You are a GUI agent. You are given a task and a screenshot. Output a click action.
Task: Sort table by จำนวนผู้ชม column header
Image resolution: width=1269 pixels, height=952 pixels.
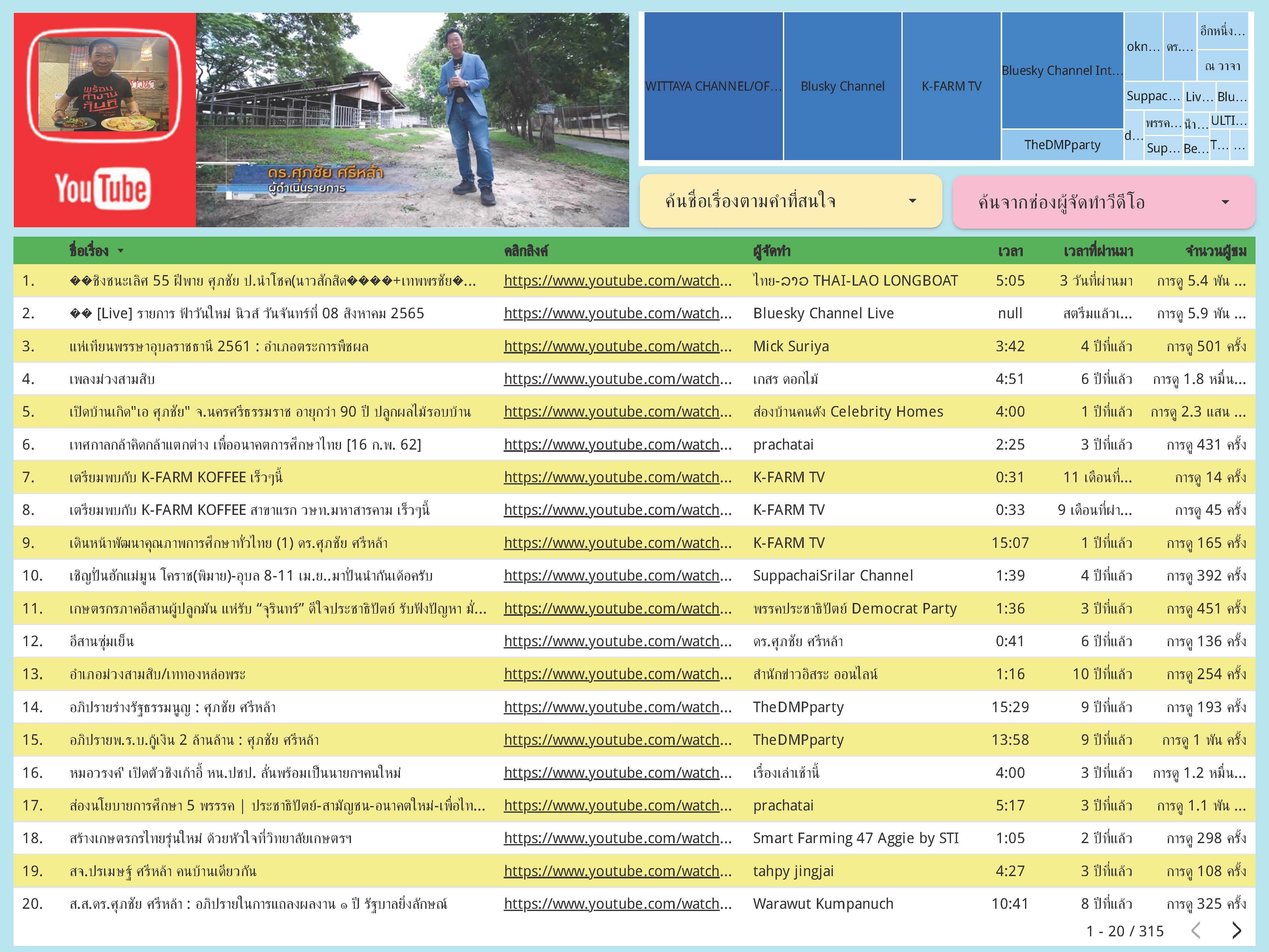pos(1216,251)
